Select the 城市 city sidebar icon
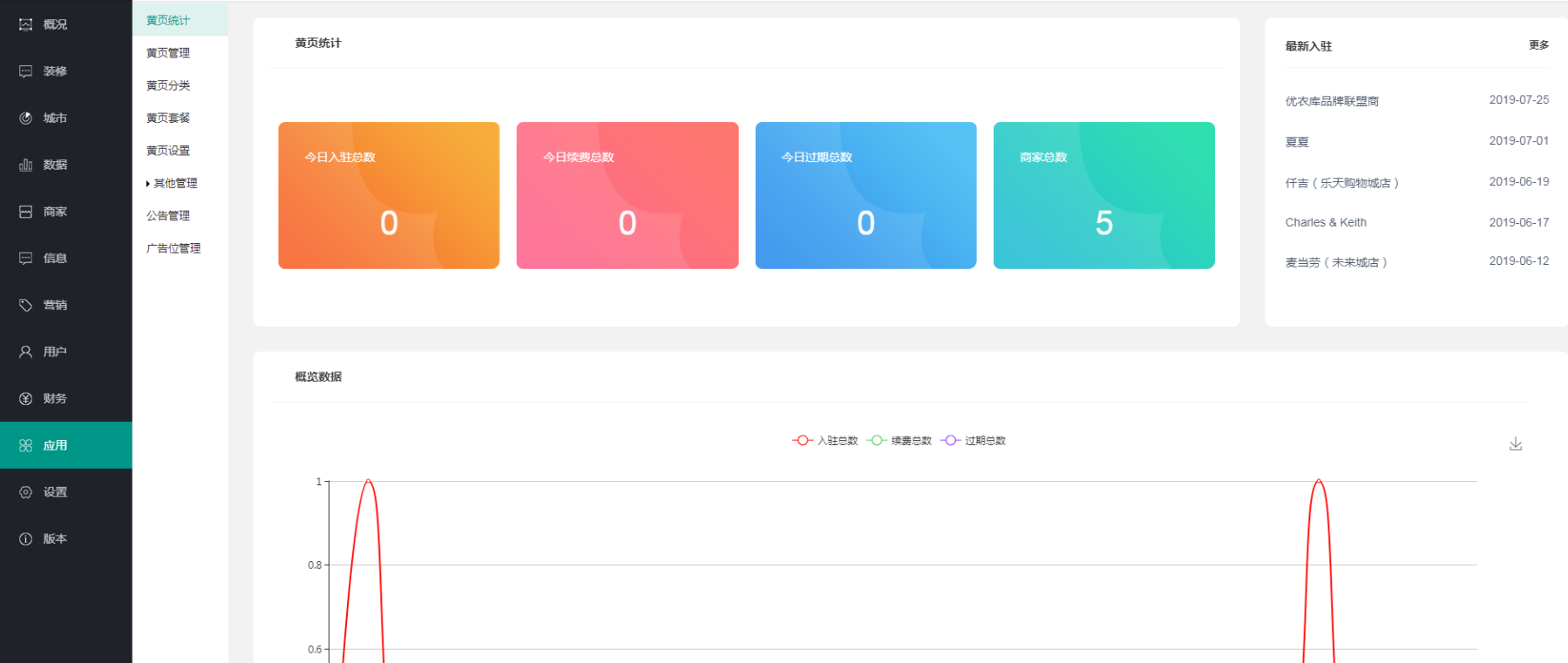This screenshot has height=663, width=1568. [25, 118]
